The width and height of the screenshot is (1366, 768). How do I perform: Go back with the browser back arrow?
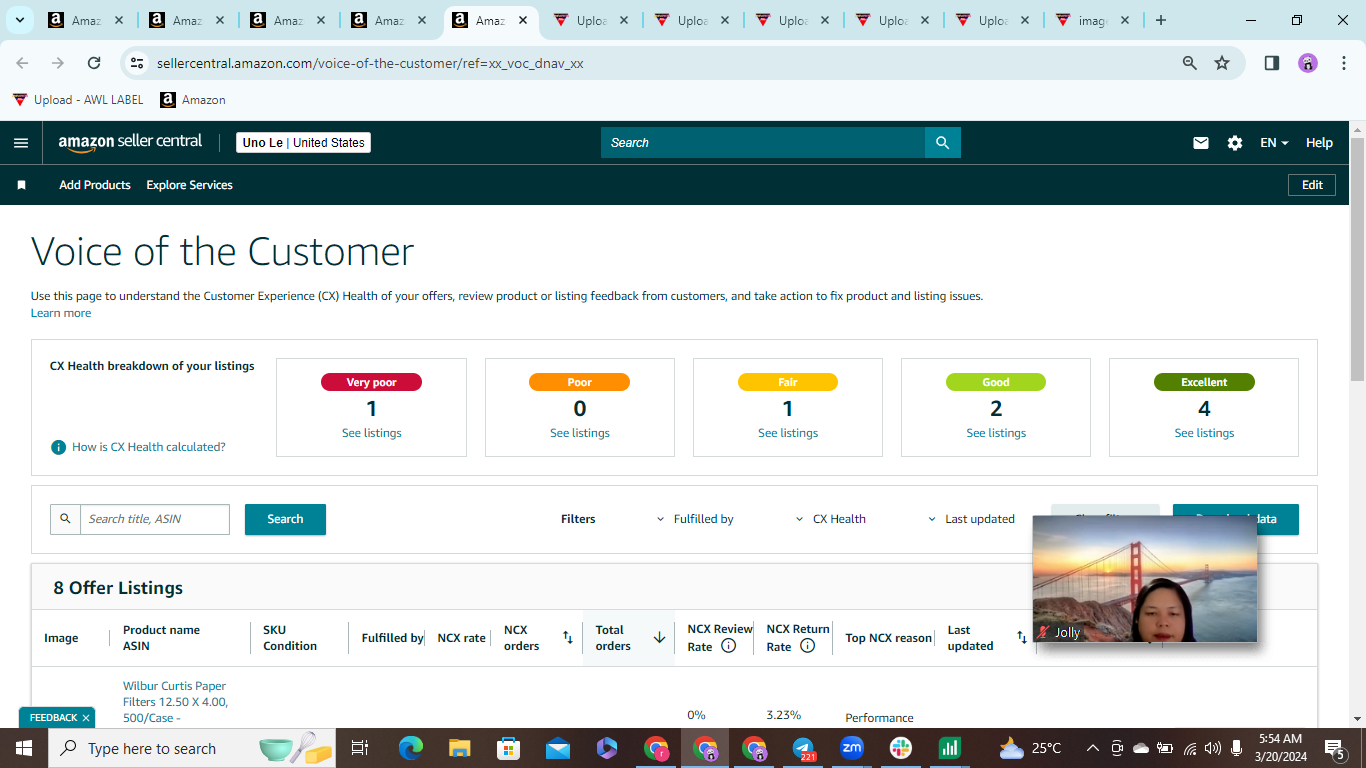(x=22, y=63)
